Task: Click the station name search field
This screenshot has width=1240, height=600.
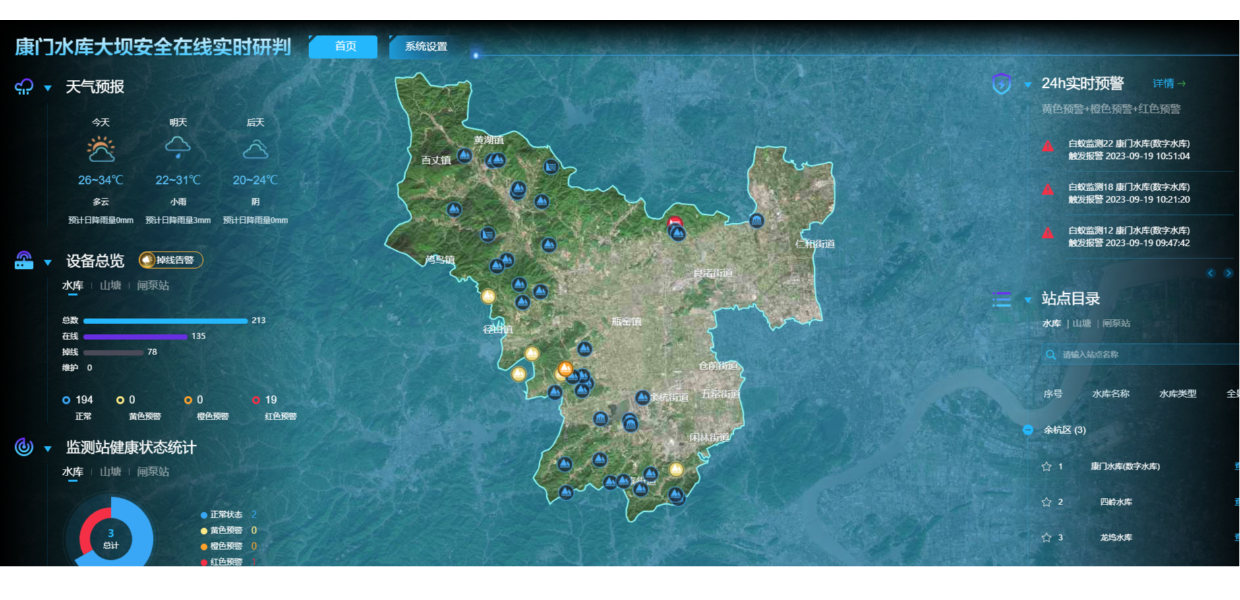Action: tap(1140, 354)
